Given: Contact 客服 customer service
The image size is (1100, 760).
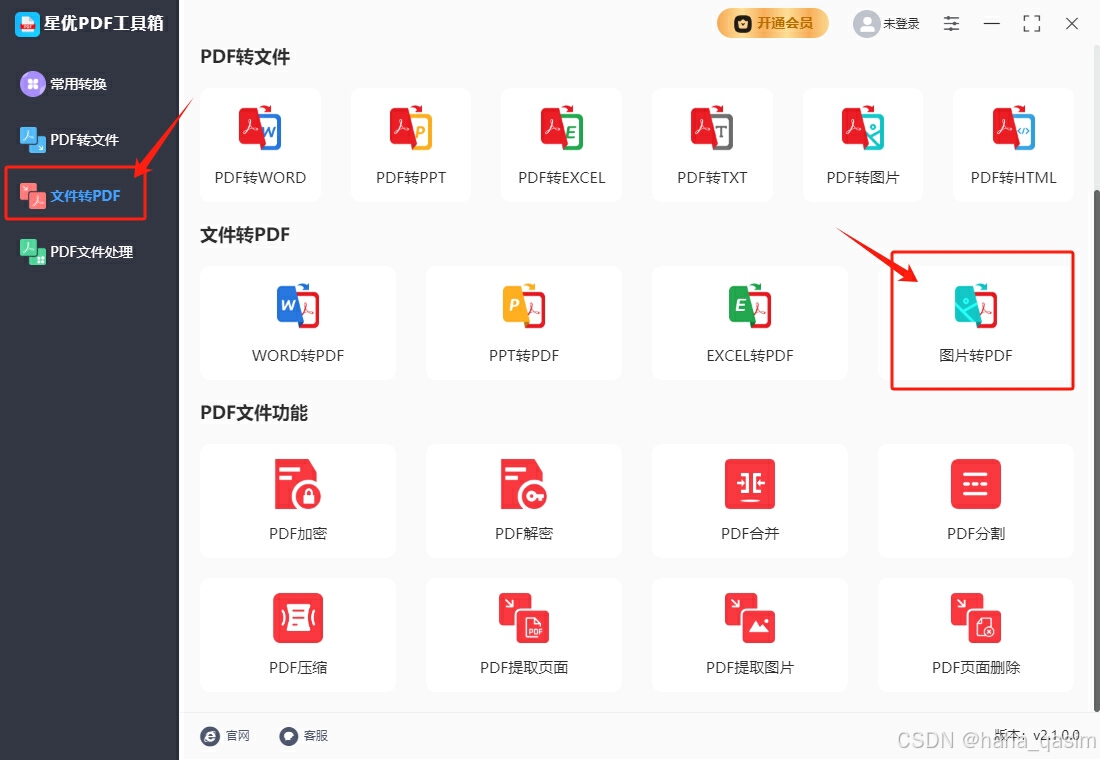Looking at the screenshot, I should pyautogui.click(x=304, y=735).
